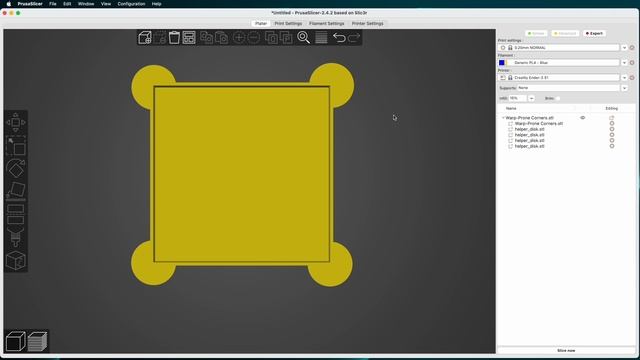640x360 pixels.
Task: Click the yellow model on the plater
Action: 242,174
